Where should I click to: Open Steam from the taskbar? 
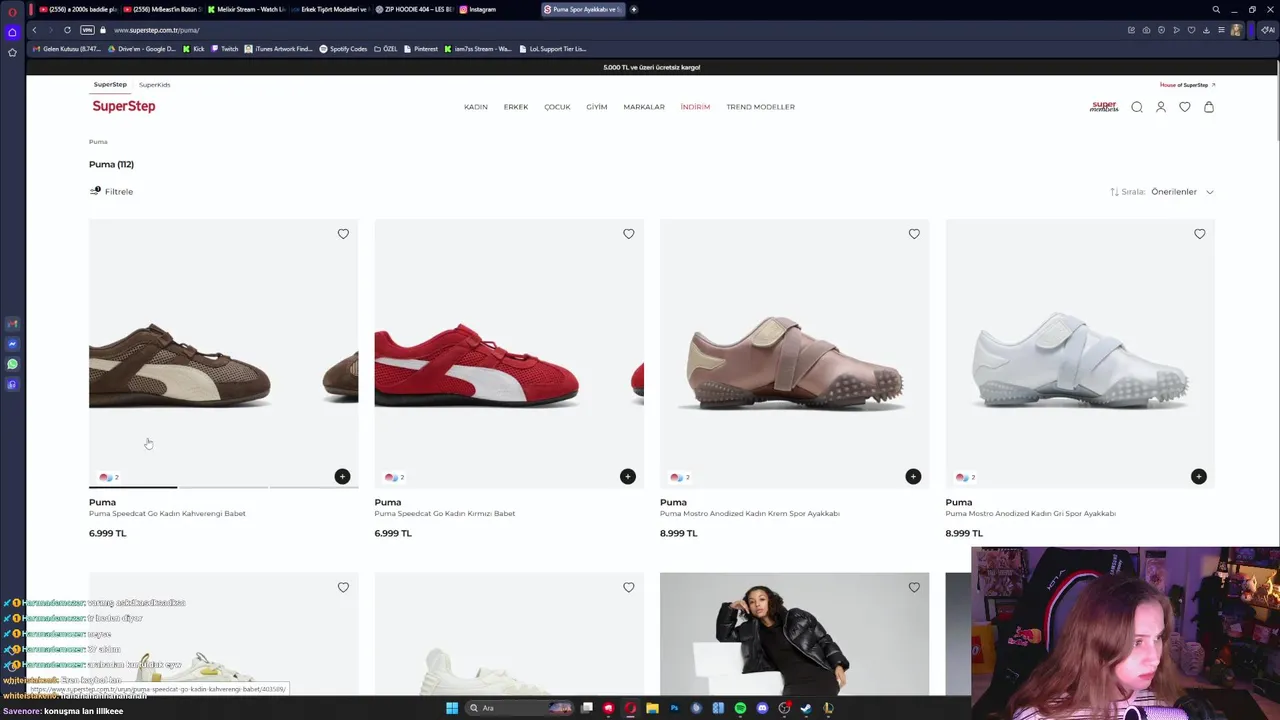coord(806,708)
